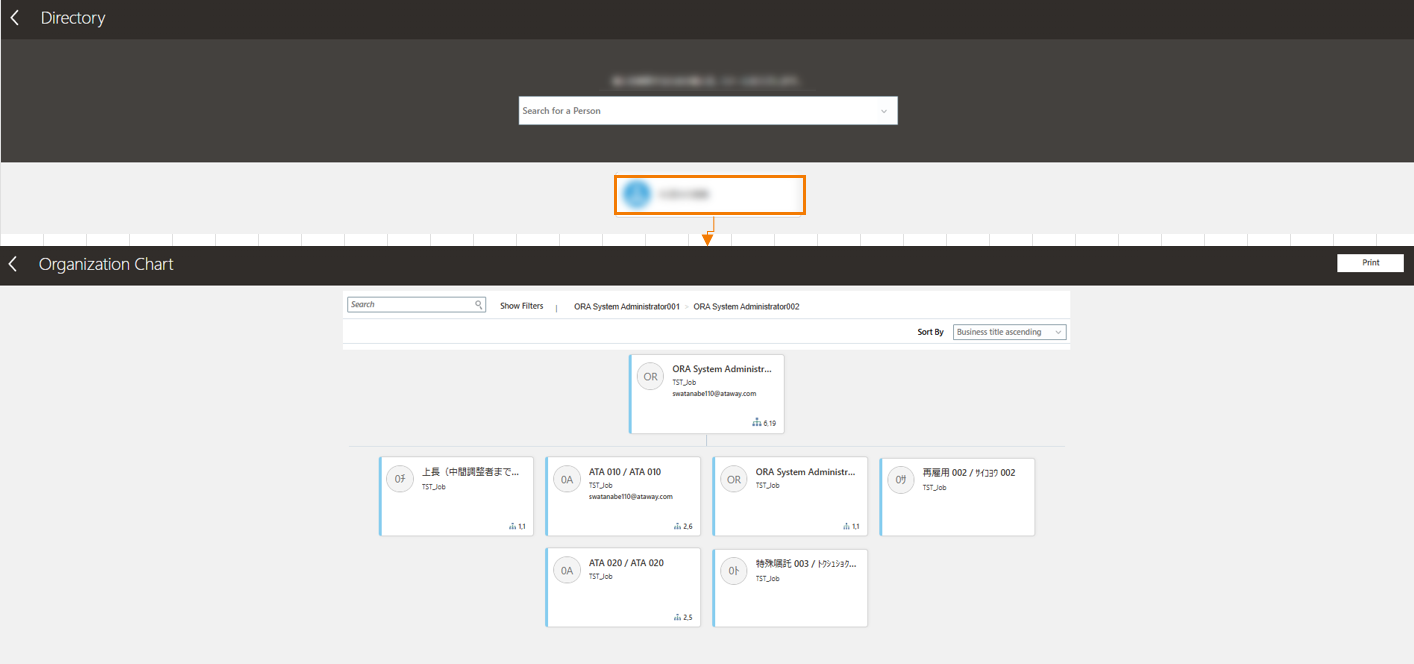Screen dimensions: 1414x664
Task: Click the avatar on the 再雇用 002 card
Action: [x=900, y=479]
